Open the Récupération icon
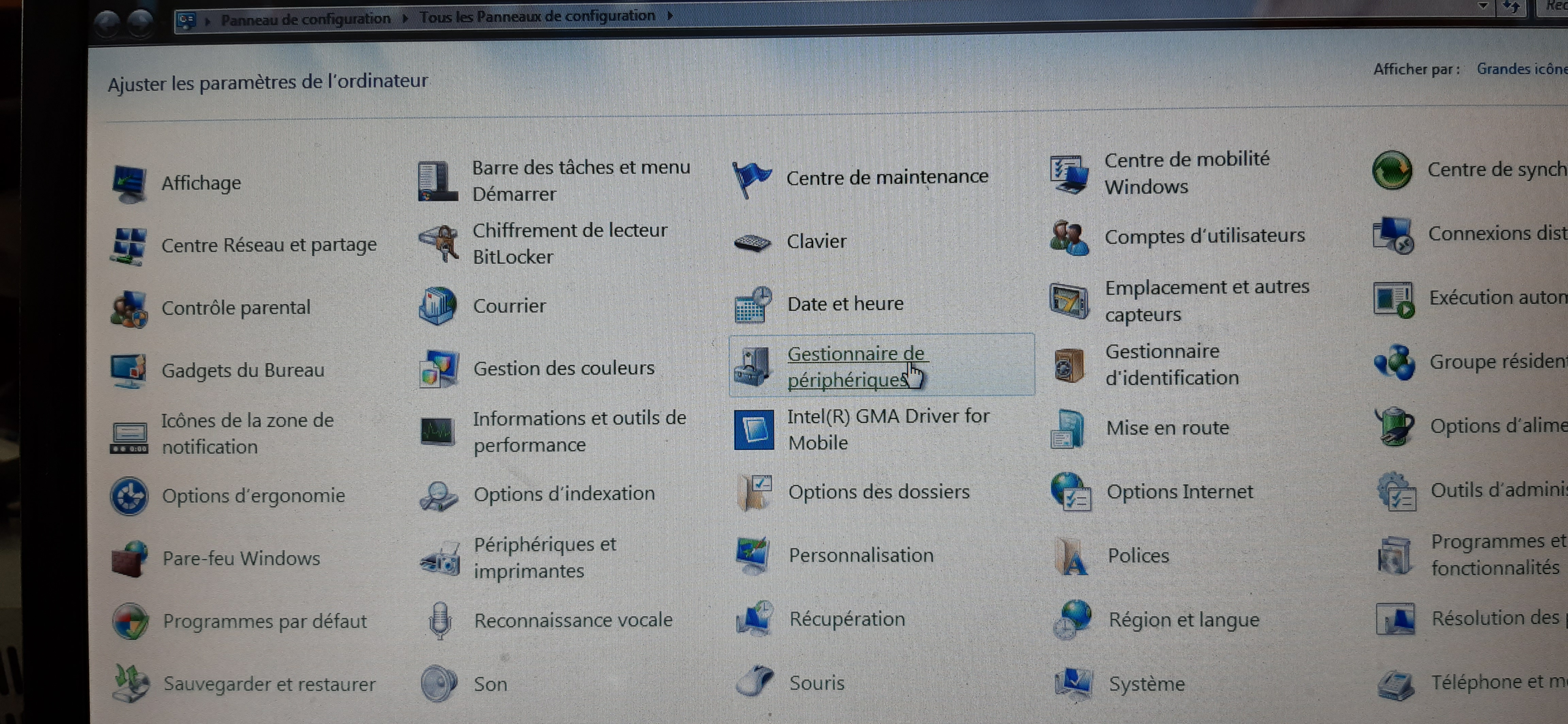The width and height of the screenshot is (1568, 724). 755,619
